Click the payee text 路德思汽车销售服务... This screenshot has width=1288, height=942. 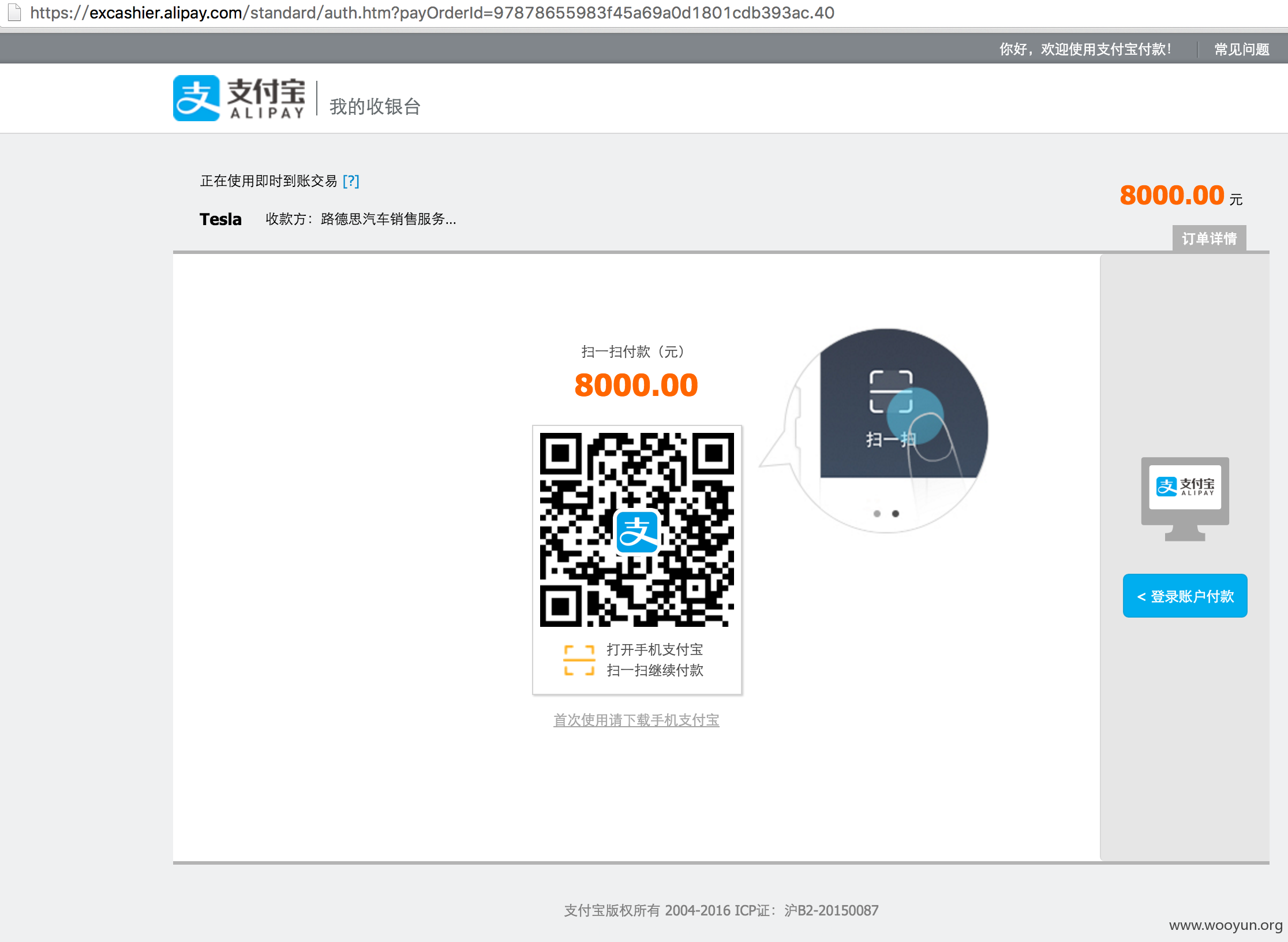click(x=388, y=219)
